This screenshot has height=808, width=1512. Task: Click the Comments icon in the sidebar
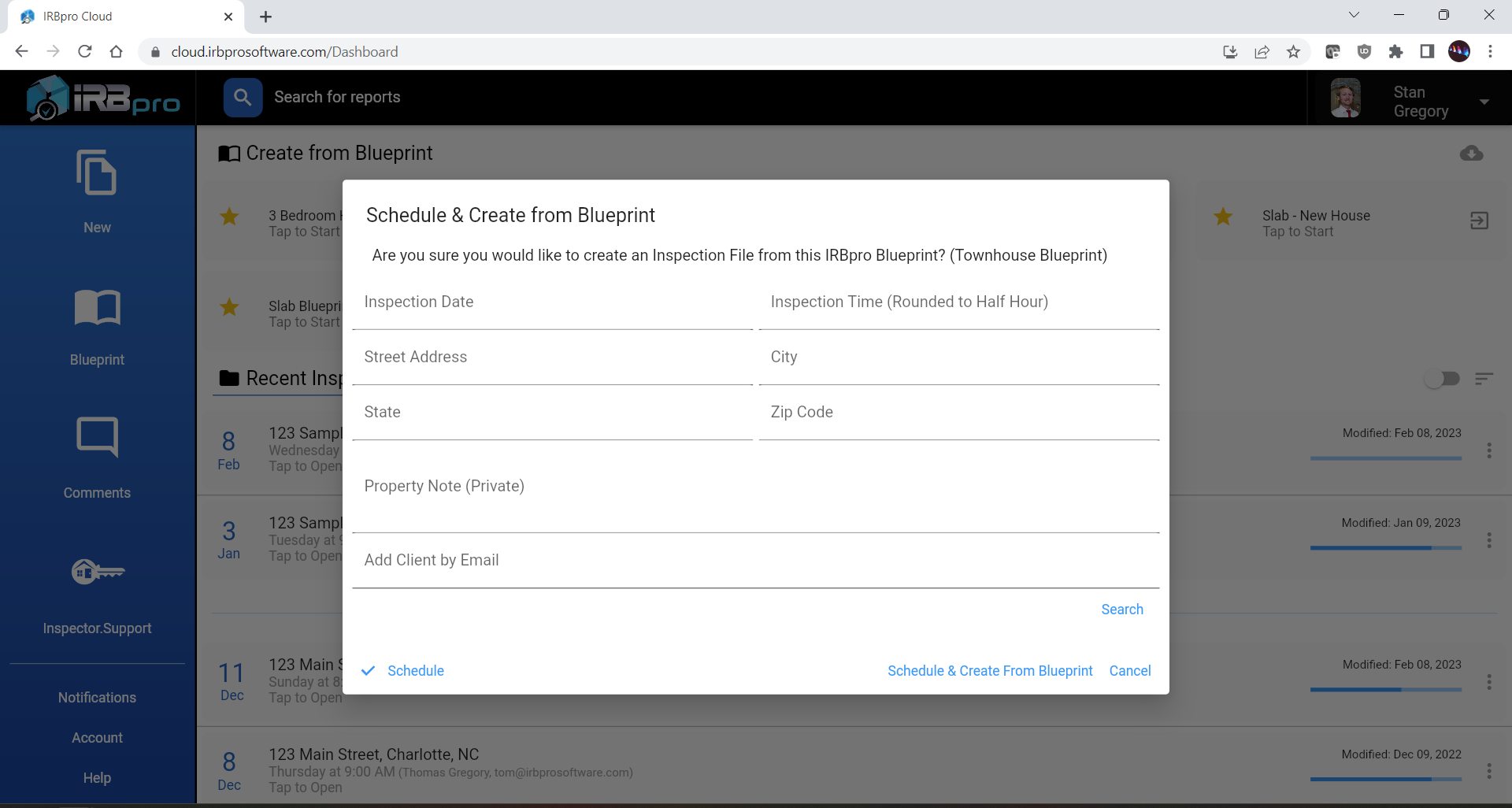tap(96, 438)
